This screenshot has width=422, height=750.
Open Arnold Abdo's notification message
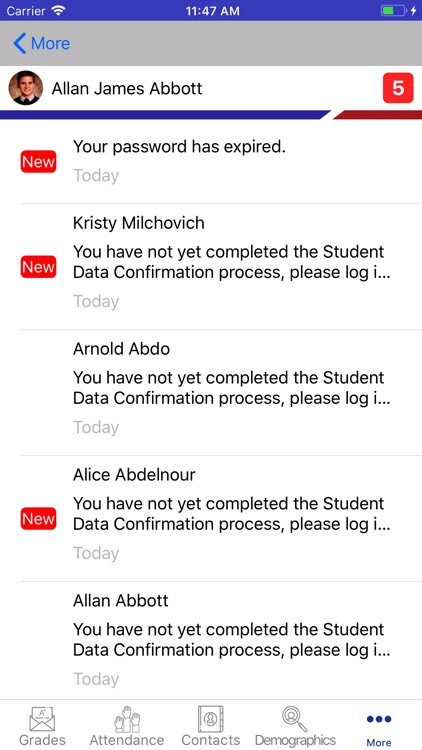211,392
